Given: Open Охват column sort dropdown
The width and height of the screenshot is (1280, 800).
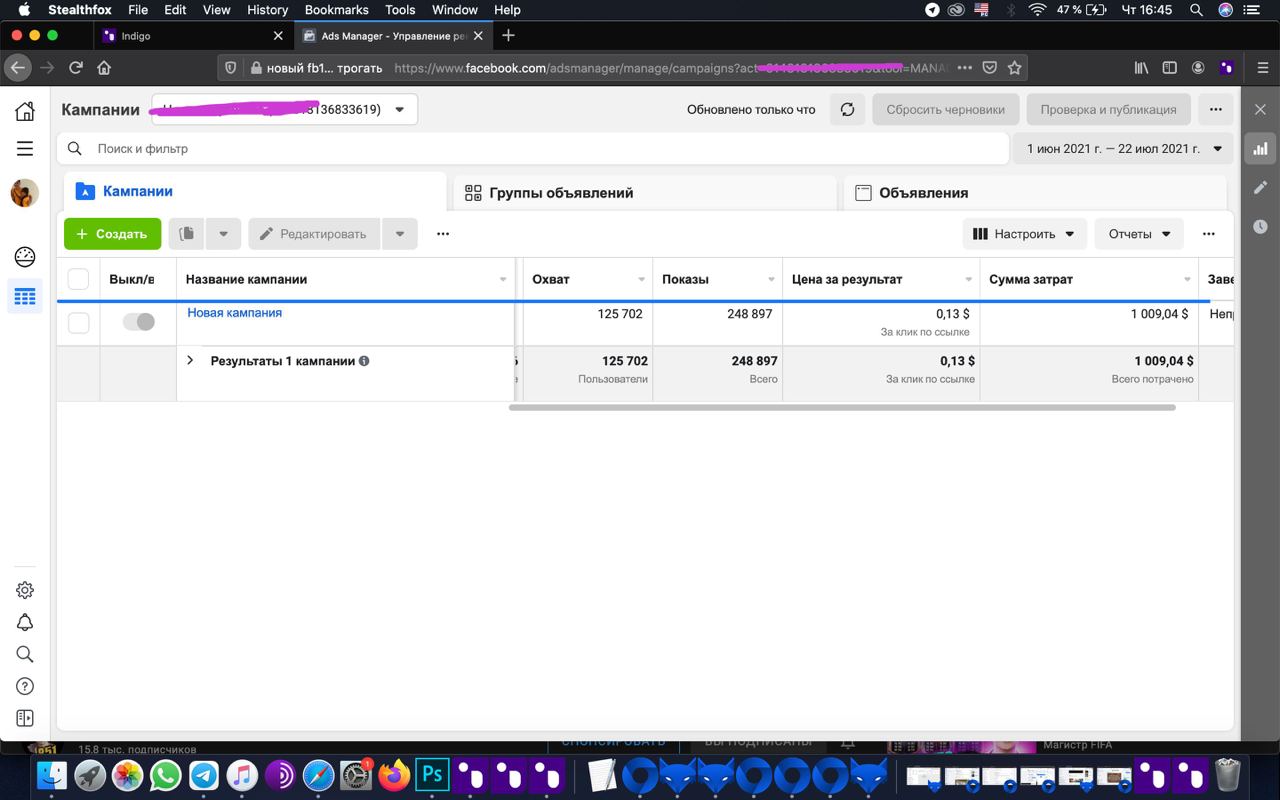Looking at the screenshot, I should pos(641,279).
